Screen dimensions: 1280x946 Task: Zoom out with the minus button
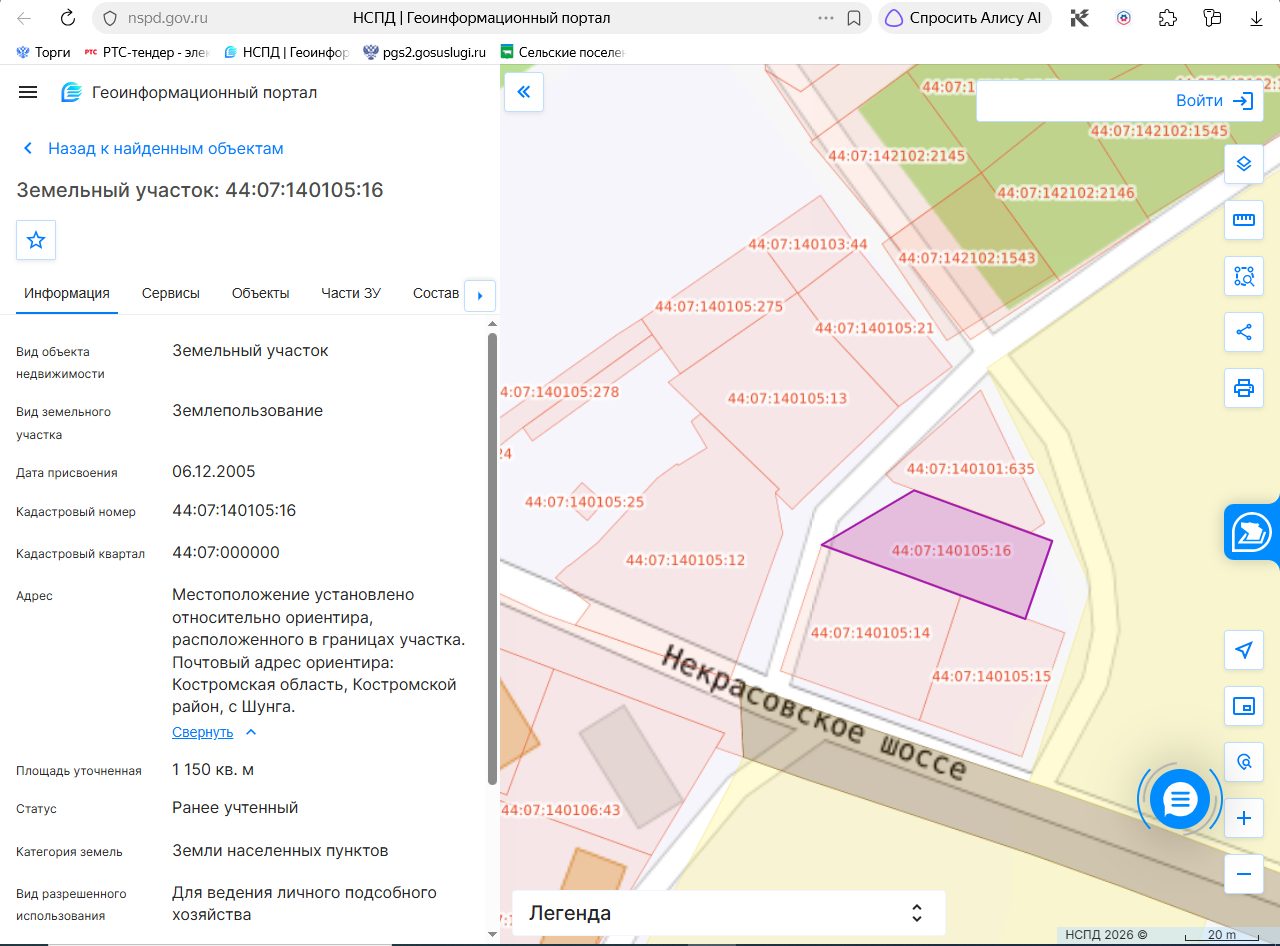pyautogui.click(x=1244, y=874)
